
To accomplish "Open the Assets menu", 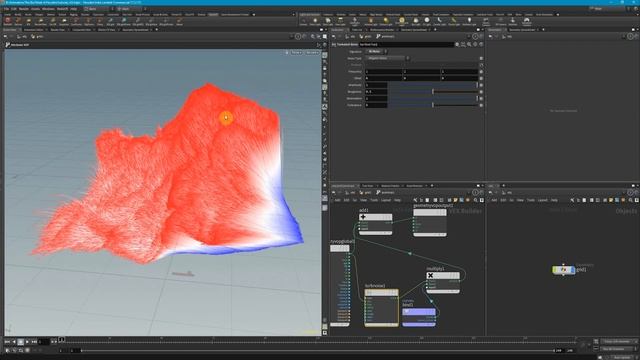I will pos(36,9).
